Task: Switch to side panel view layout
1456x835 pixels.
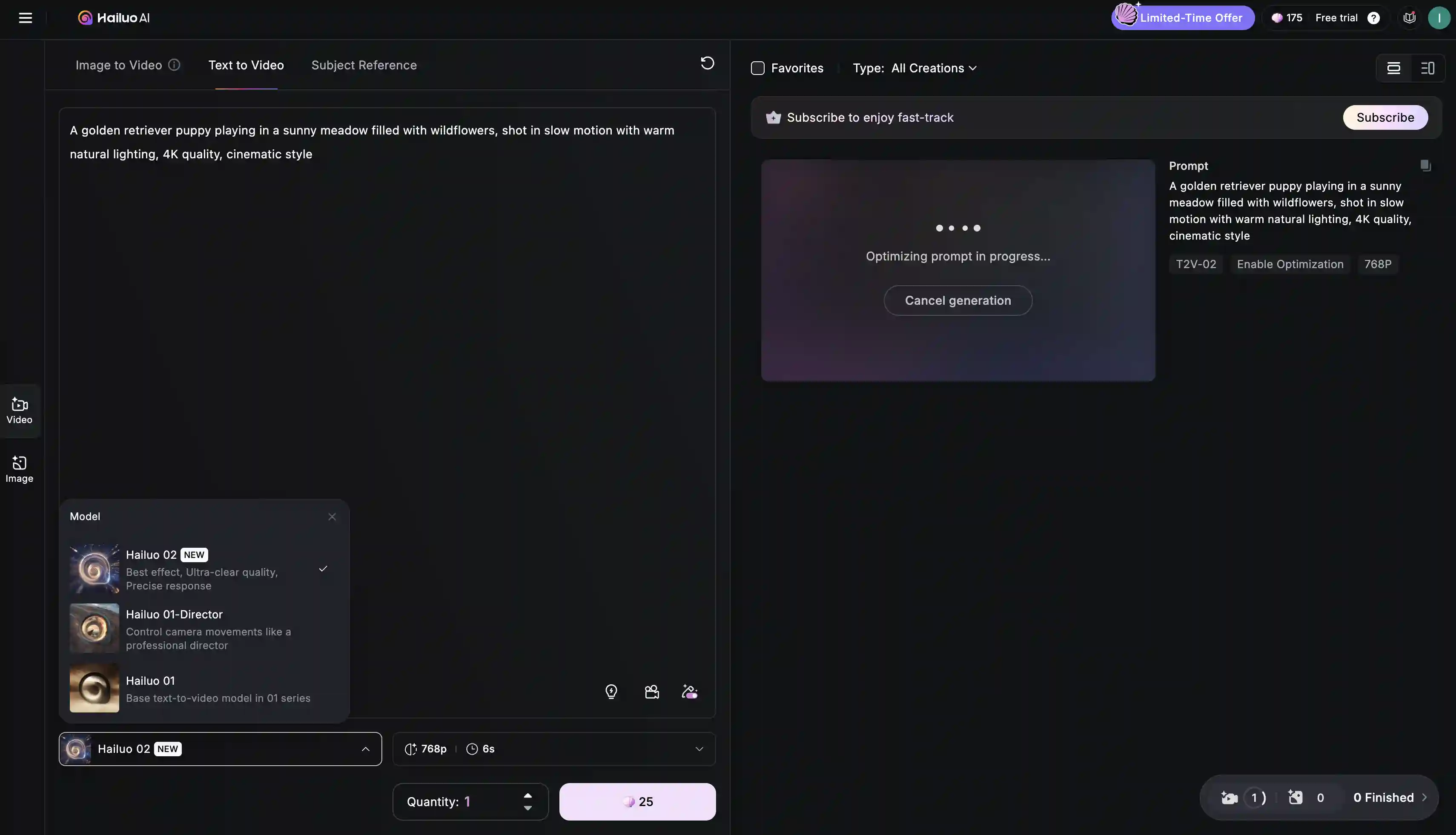Action: click(1427, 68)
